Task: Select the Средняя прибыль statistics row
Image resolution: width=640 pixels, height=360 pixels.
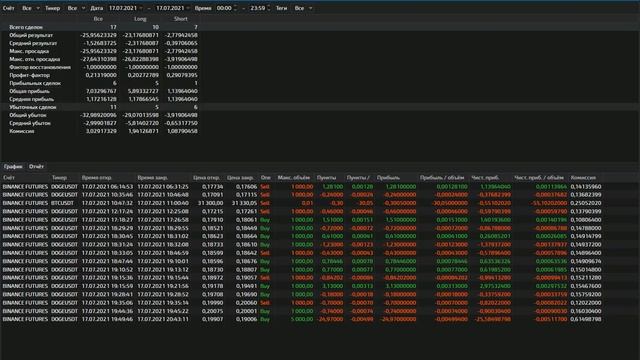Action: pyautogui.click(x=100, y=99)
